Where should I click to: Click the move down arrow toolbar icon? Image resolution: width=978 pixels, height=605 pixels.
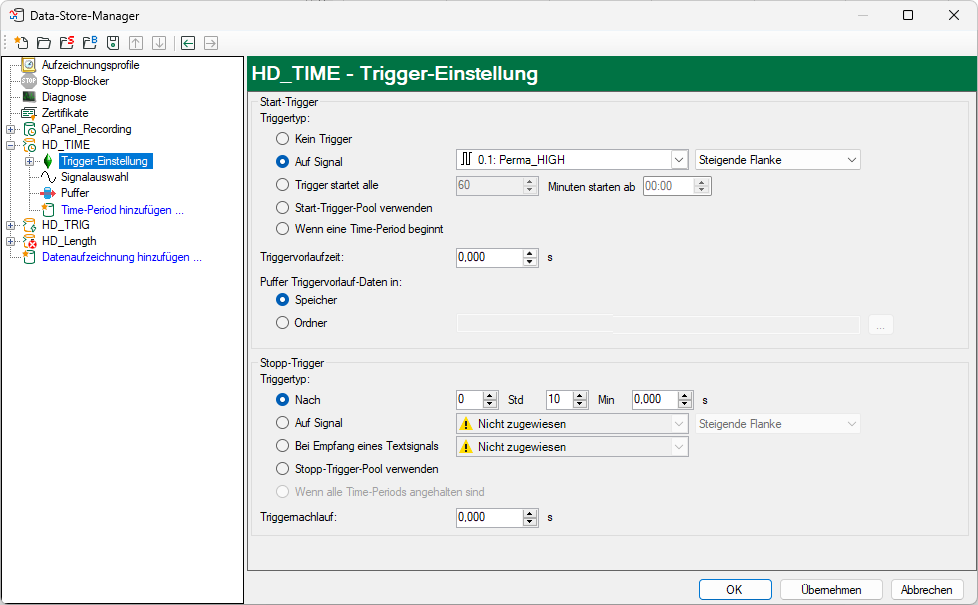[x=159, y=42]
